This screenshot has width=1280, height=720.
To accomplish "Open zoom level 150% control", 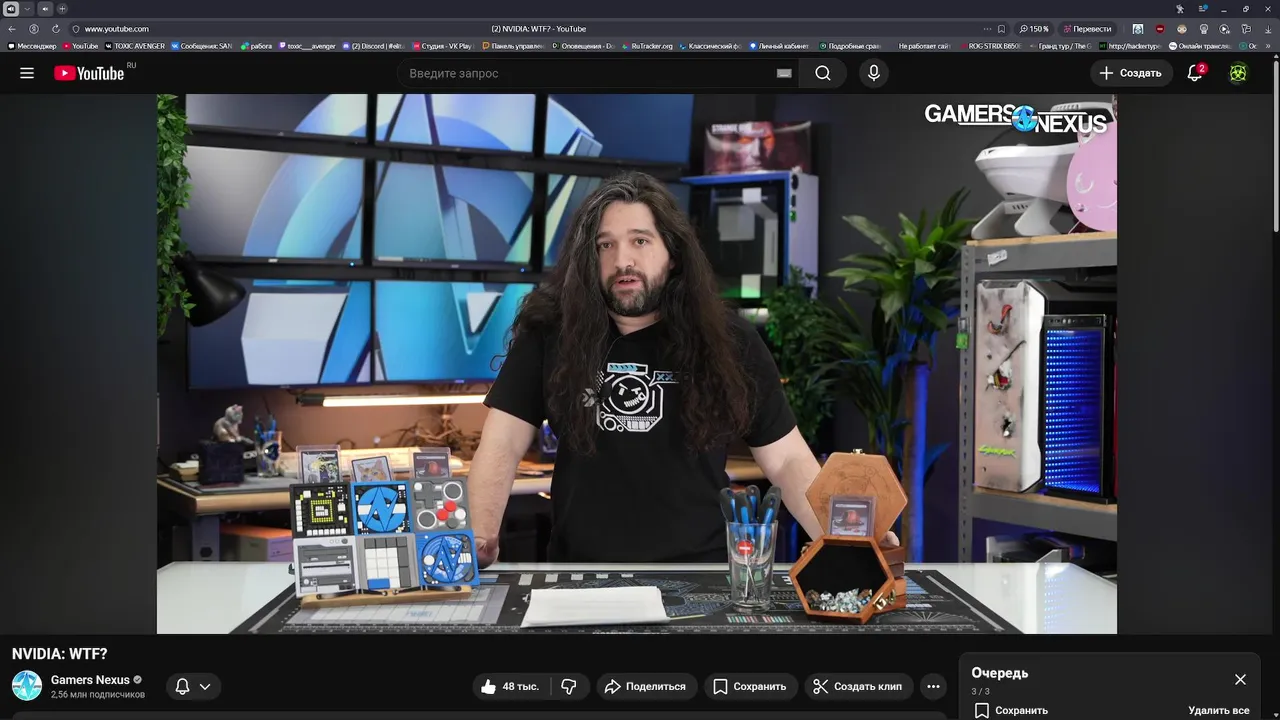I will (x=1034, y=29).
